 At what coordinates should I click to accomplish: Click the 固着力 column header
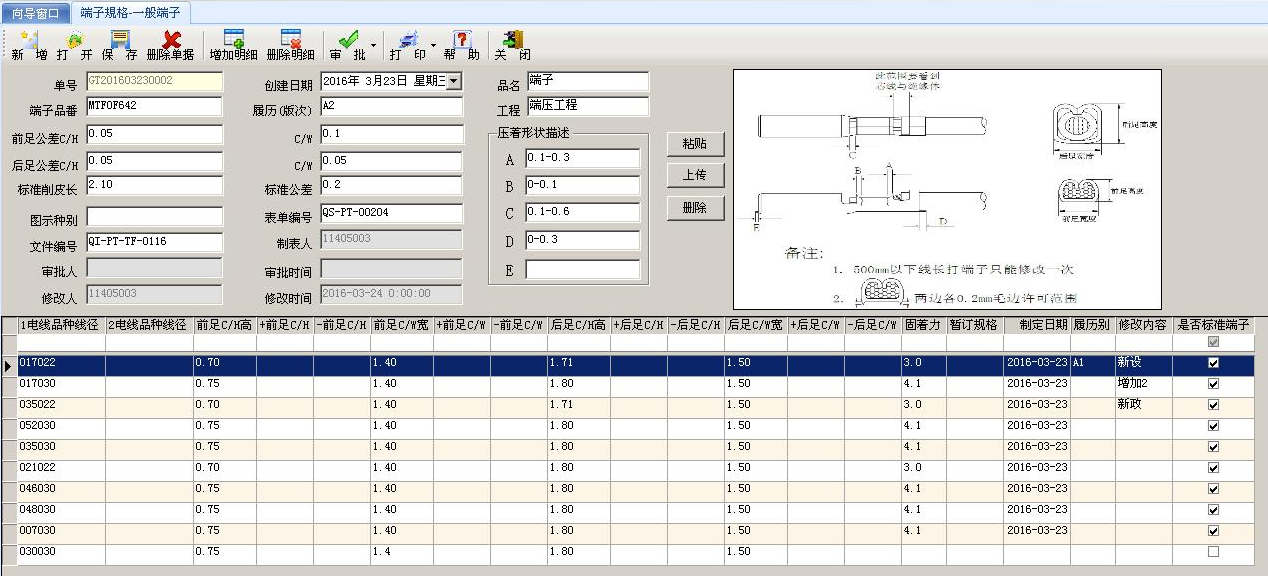pos(923,325)
